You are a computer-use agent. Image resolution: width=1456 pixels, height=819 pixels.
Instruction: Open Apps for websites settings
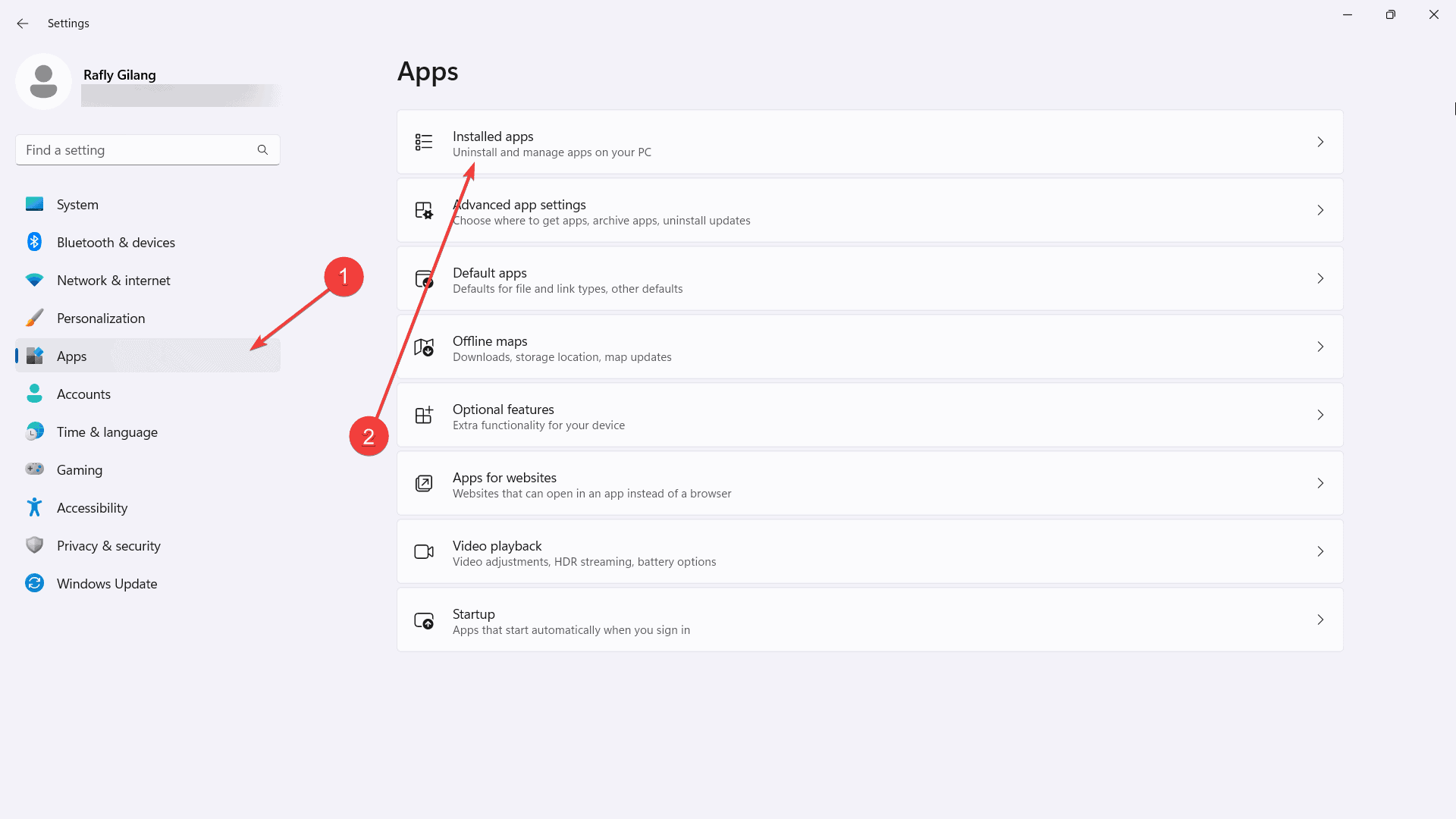pyautogui.click(x=870, y=483)
